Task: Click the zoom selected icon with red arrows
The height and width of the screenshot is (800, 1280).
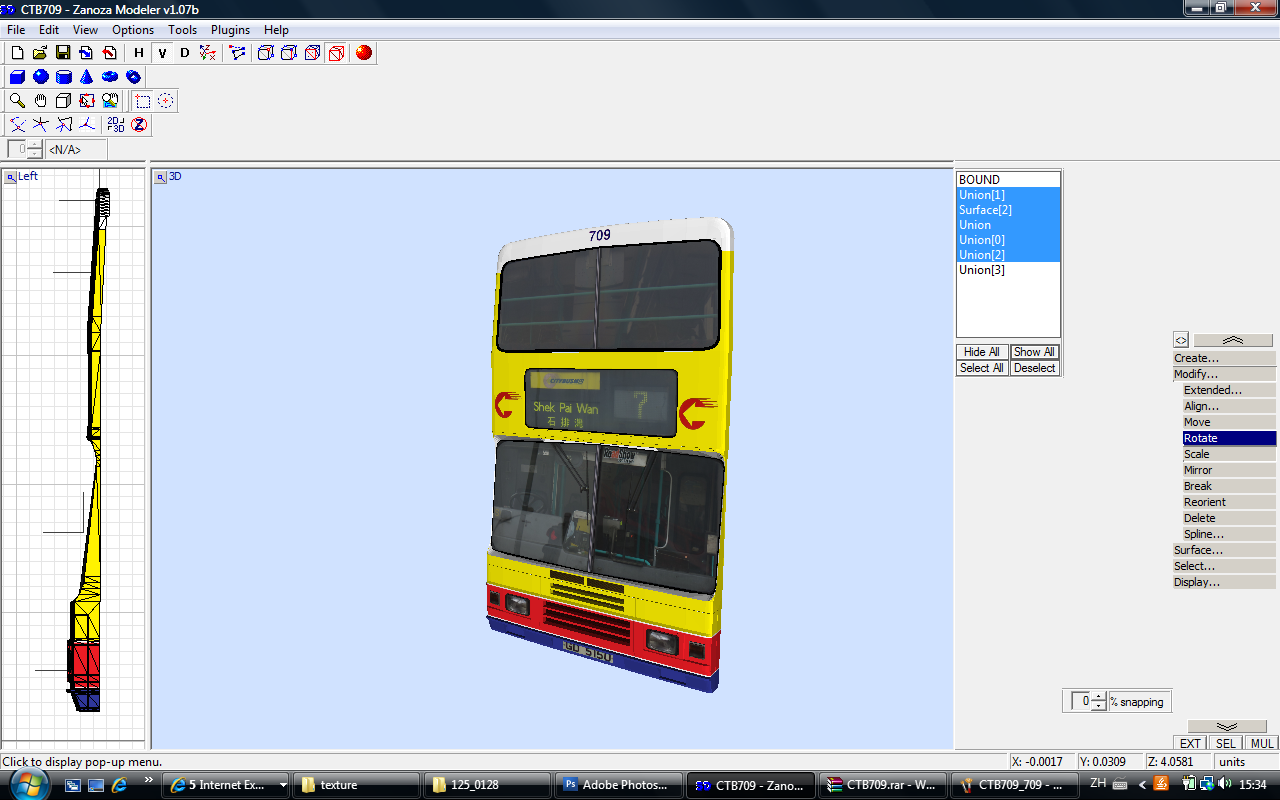Action: coord(87,101)
